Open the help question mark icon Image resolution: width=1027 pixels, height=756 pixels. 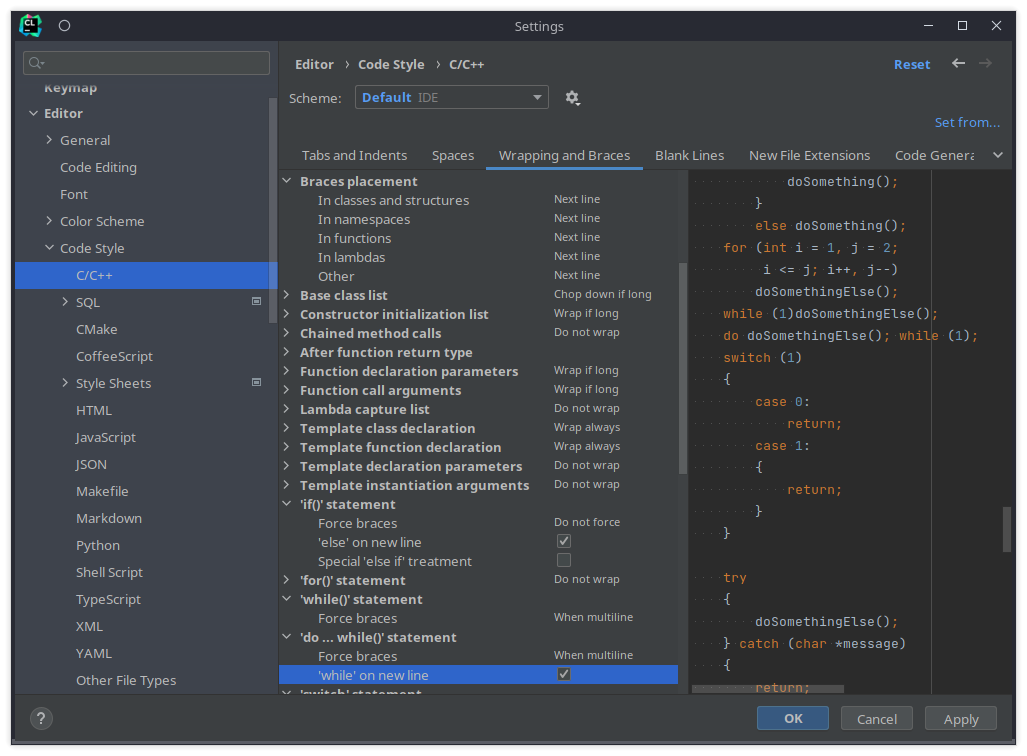click(x=40, y=718)
